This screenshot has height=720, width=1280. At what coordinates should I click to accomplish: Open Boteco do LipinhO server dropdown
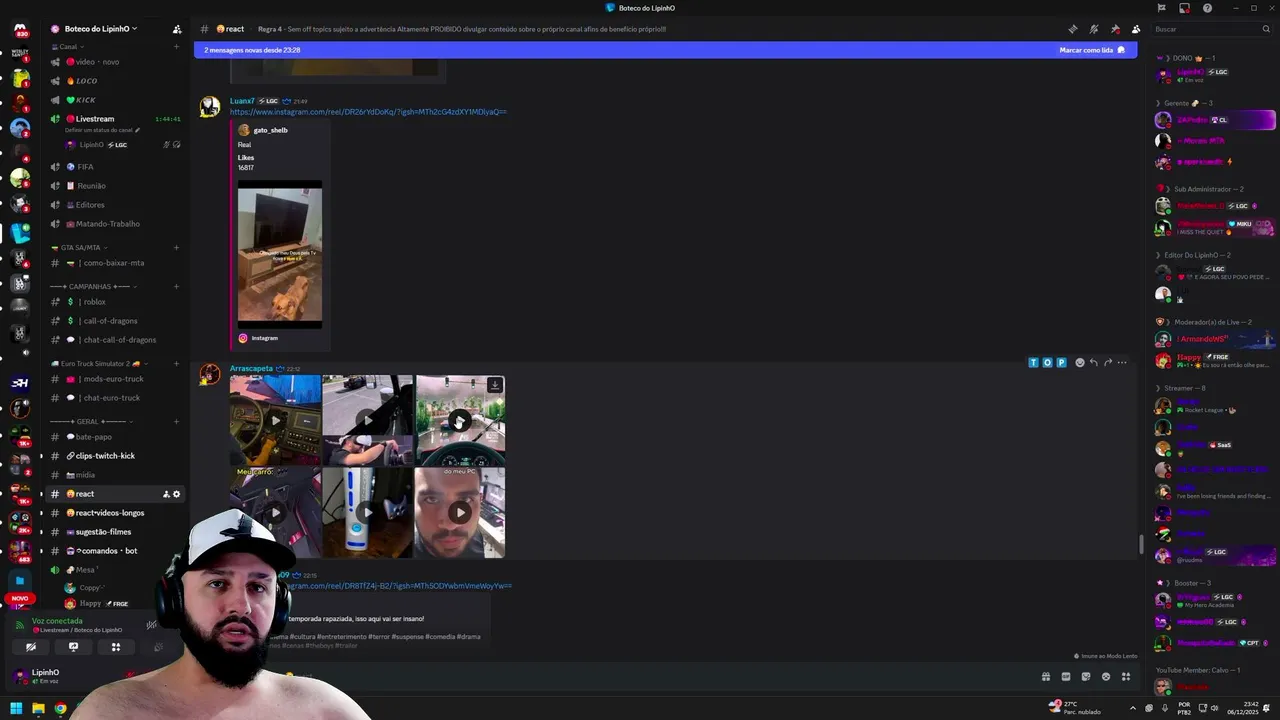coord(101,29)
